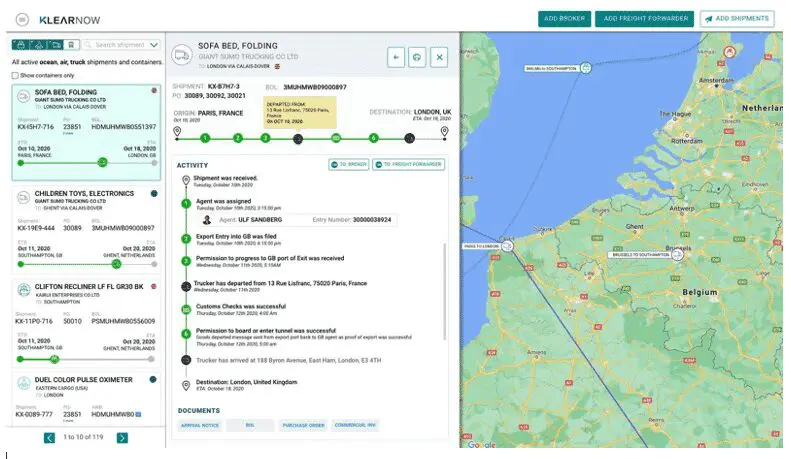Click ship map marker labeled to Southampton
This screenshot has height=459, width=791.
tap(586, 68)
